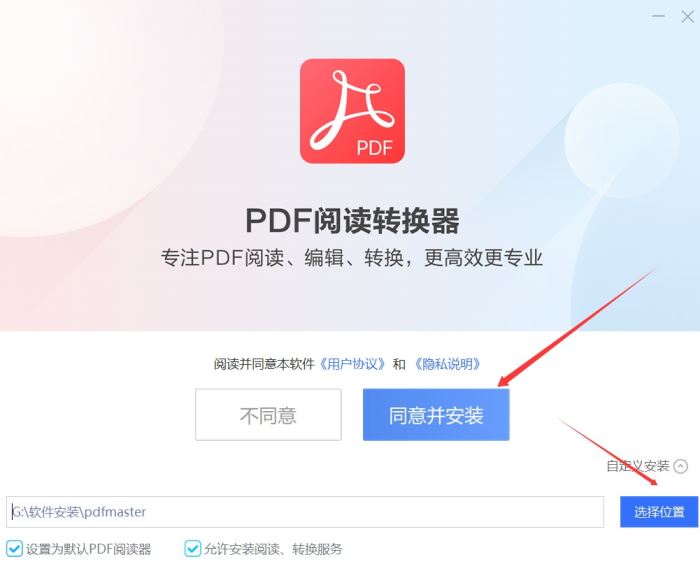Toggle the 自定义安装 text label
The image size is (700, 564).
click(638, 466)
